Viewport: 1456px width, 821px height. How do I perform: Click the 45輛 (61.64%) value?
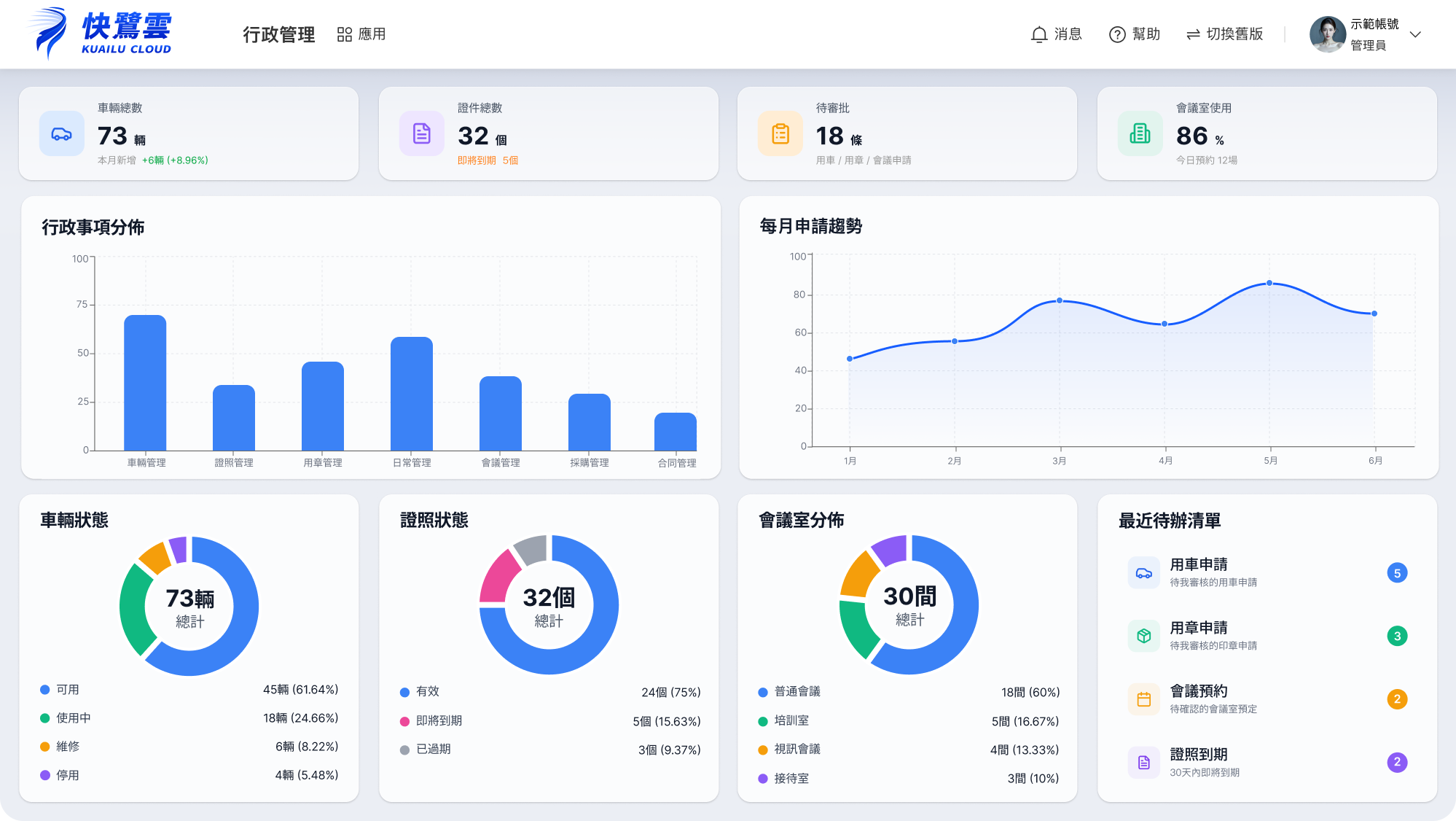click(x=301, y=690)
